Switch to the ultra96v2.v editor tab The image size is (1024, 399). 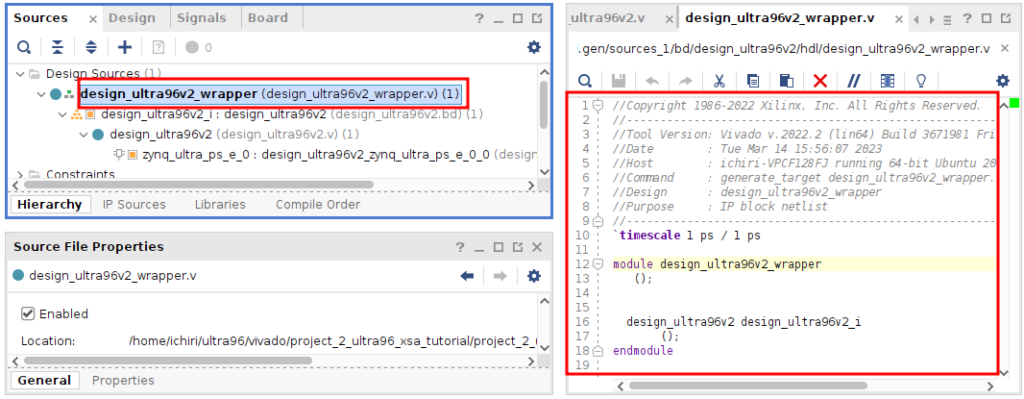coord(607,18)
